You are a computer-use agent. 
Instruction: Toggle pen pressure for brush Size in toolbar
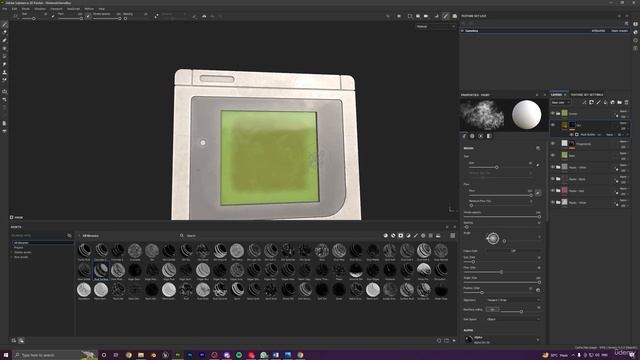53,16
